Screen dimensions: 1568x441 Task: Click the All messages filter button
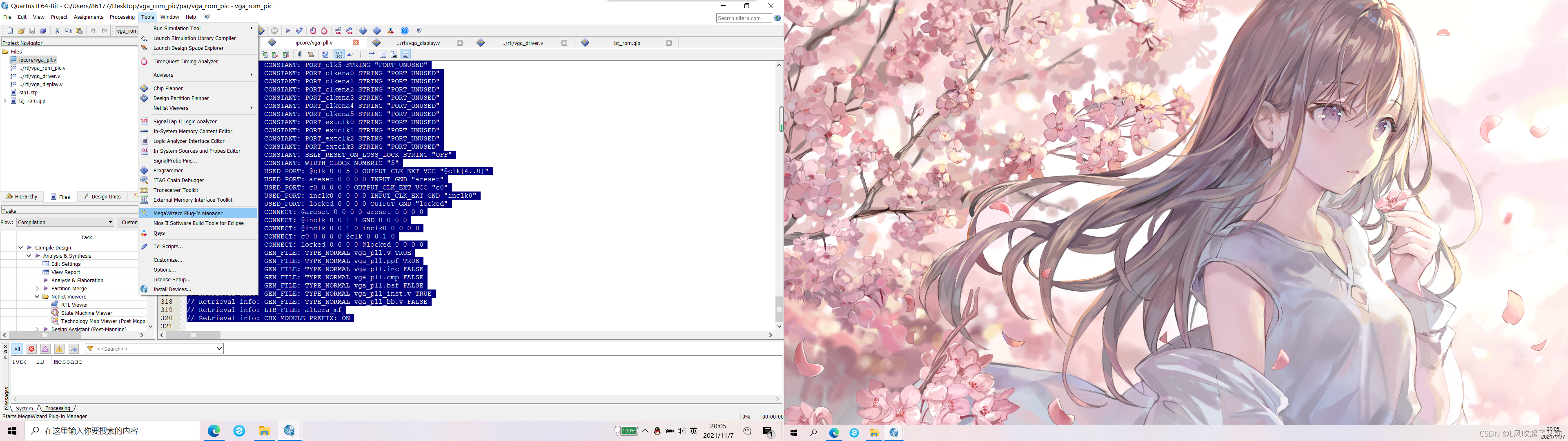pos(17,349)
